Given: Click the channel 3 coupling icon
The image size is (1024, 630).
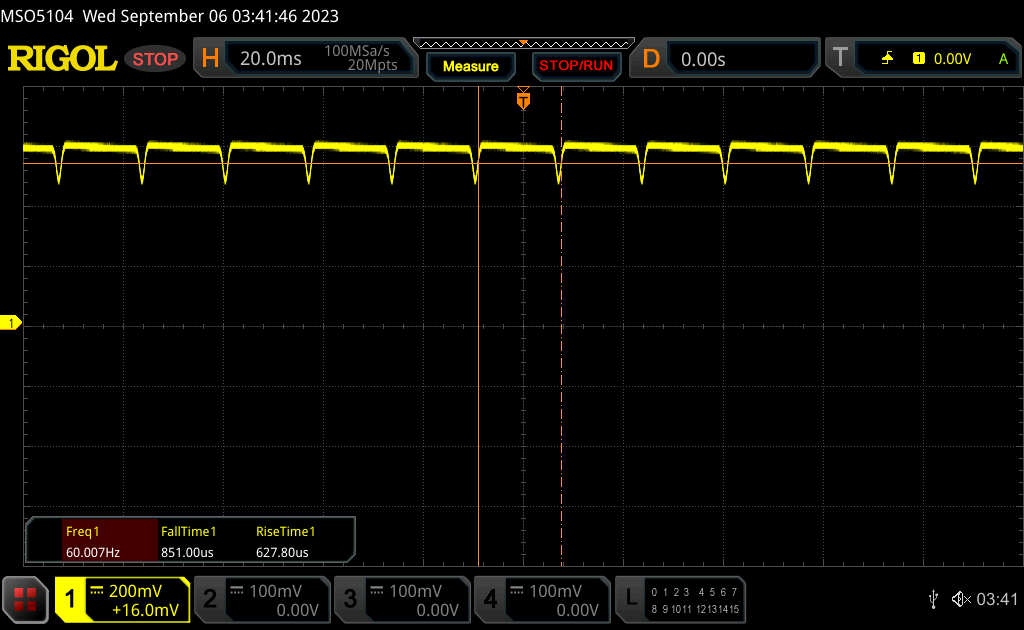Looking at the screenshot, I should click(x=377, y=591).
